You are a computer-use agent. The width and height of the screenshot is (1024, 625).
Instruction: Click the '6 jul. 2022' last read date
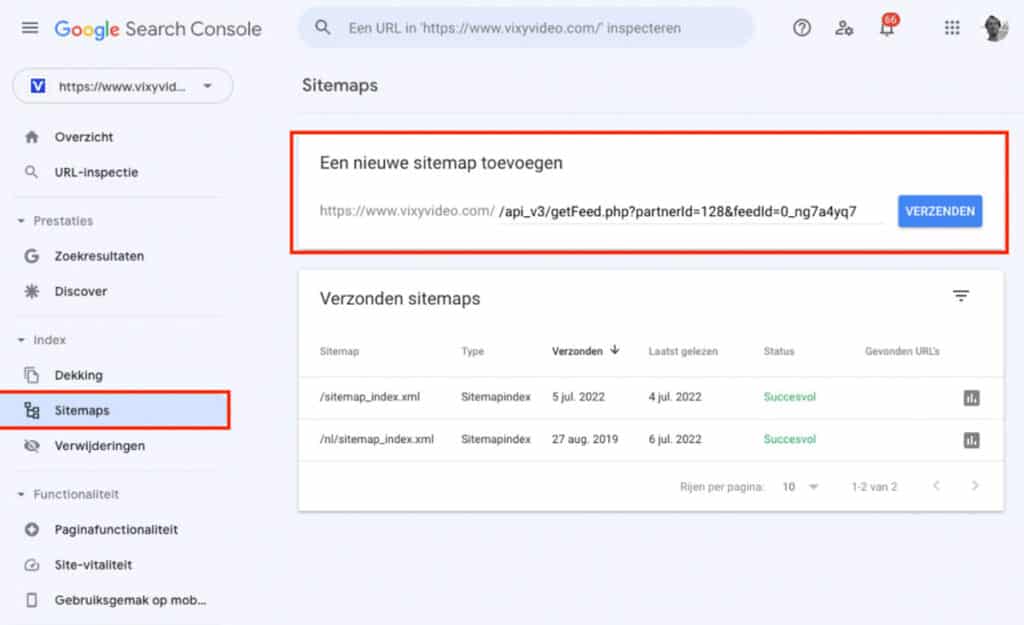click(x=675, y=440)
